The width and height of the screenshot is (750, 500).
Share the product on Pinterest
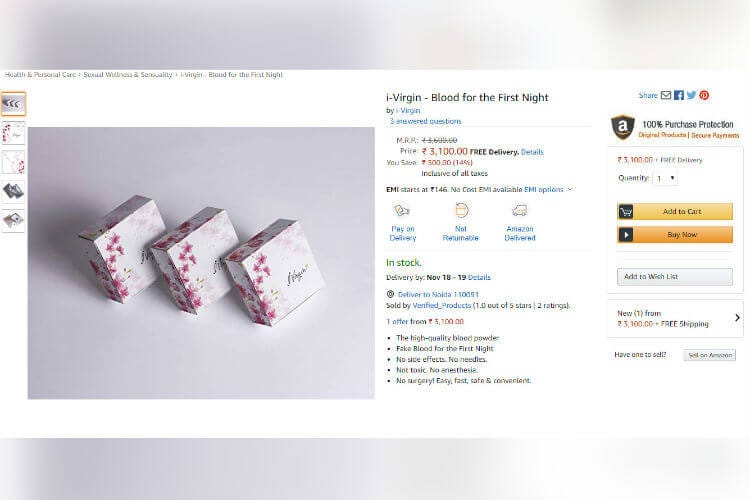[704, 95]
